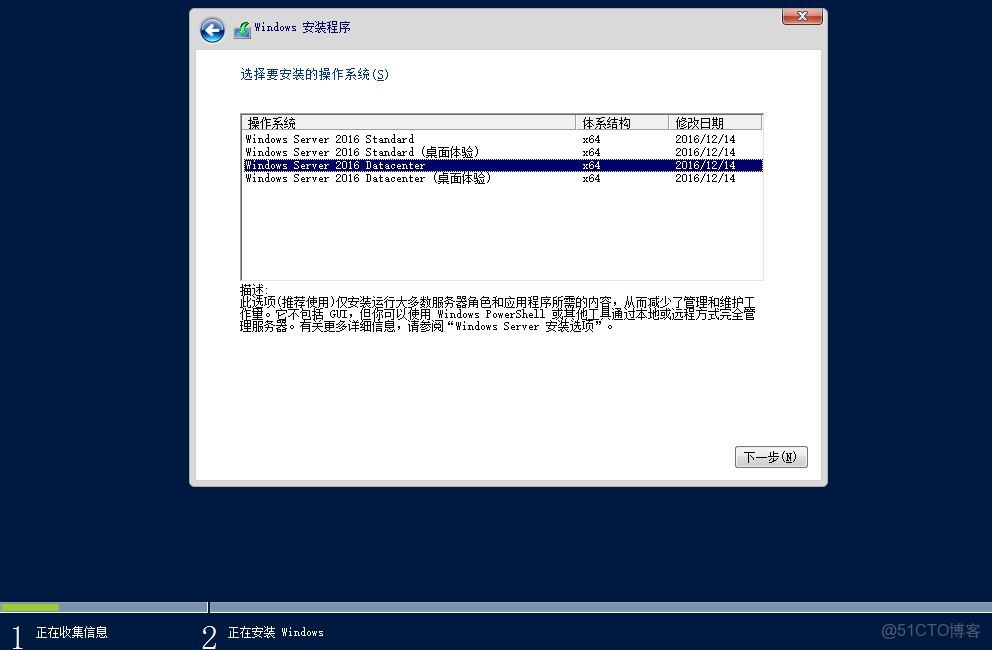Select the highlighted Windows Server 2016 Datacenter row
This screenshot has width=992, height=650.
(502, 165)
